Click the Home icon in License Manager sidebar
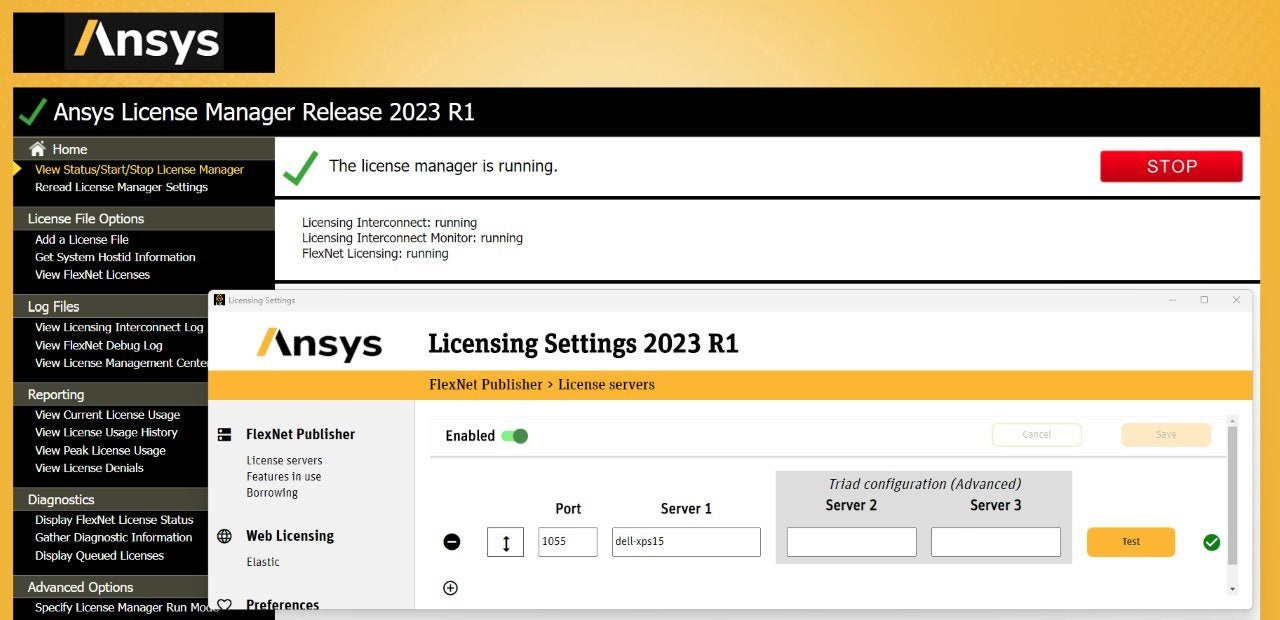Viewport: 1280px width, 620px height. (x=38, y=149)
